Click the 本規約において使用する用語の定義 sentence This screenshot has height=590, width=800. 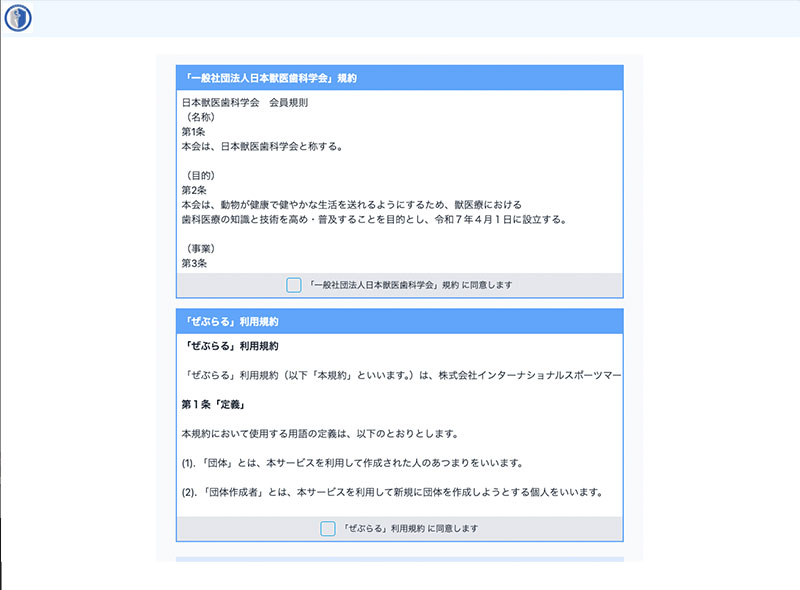coord(320,434)
